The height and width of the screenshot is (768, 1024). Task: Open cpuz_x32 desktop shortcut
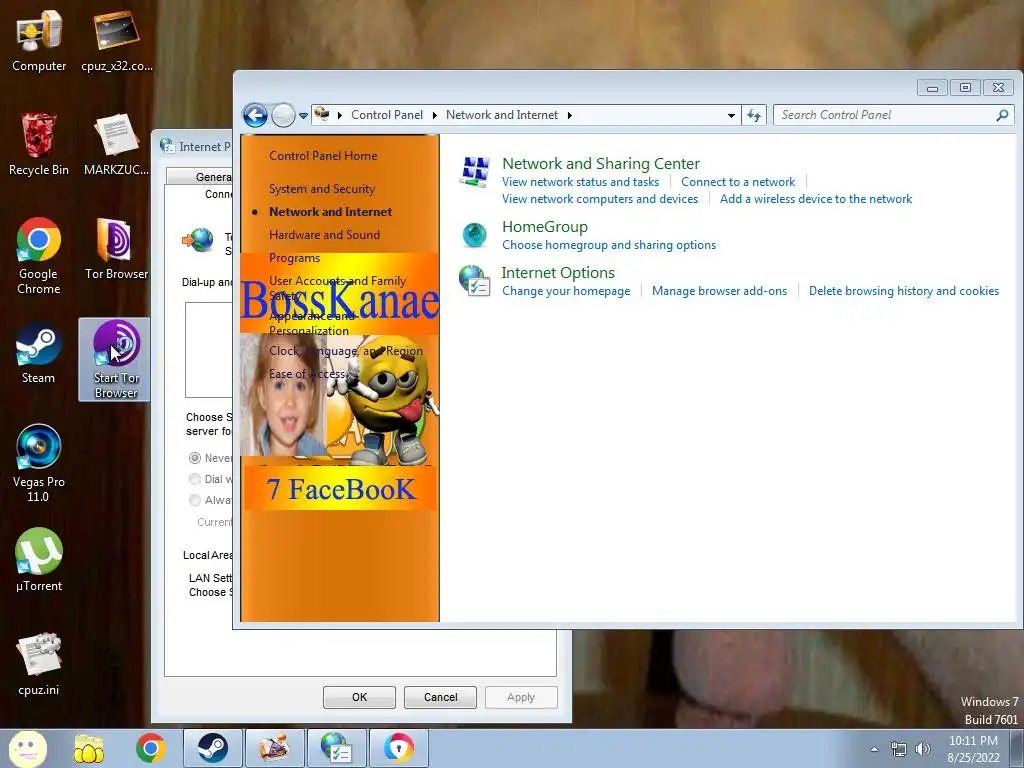coord(116,40)
